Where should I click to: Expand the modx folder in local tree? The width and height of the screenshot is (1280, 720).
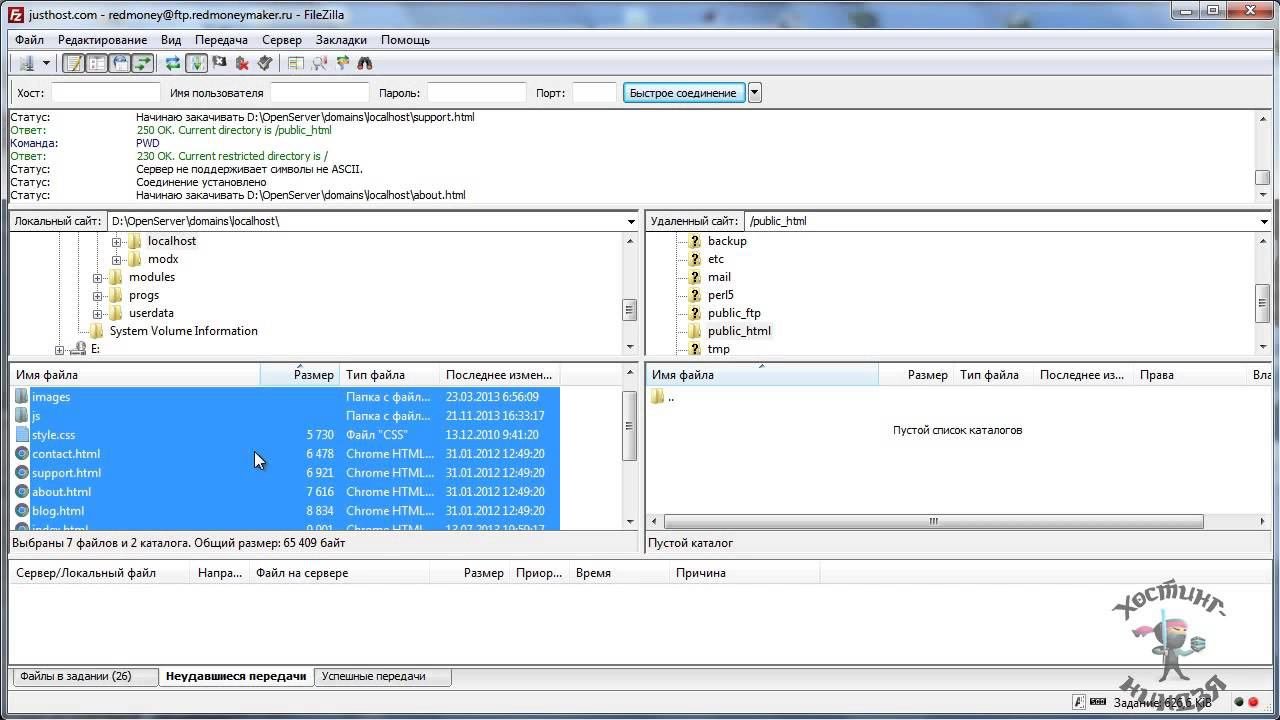tap(117, 259)
